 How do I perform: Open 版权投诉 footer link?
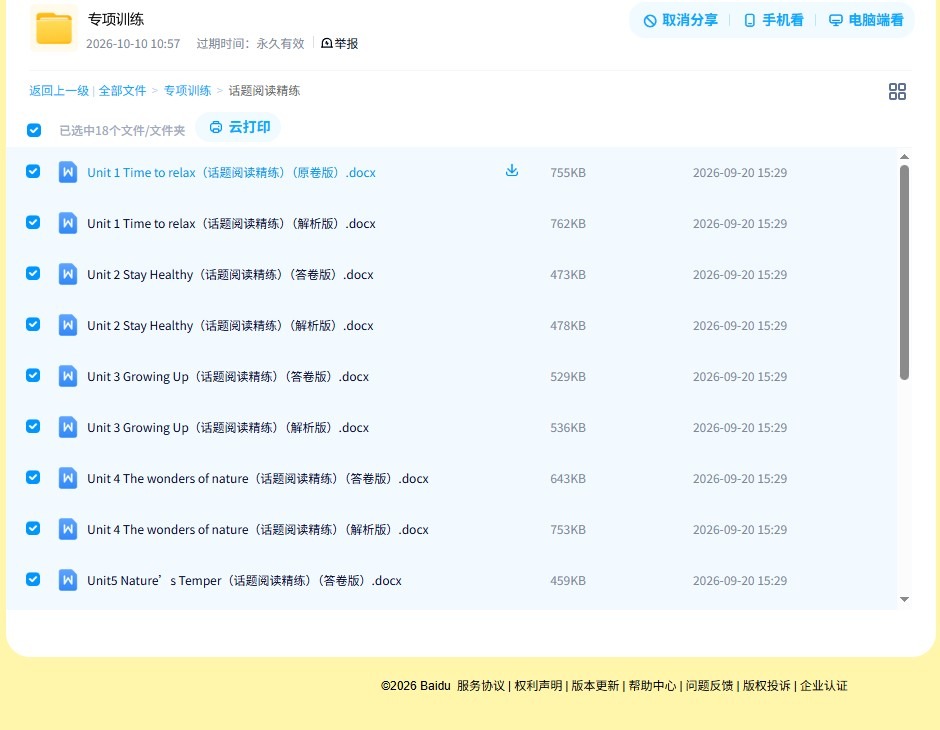[767, 686]
